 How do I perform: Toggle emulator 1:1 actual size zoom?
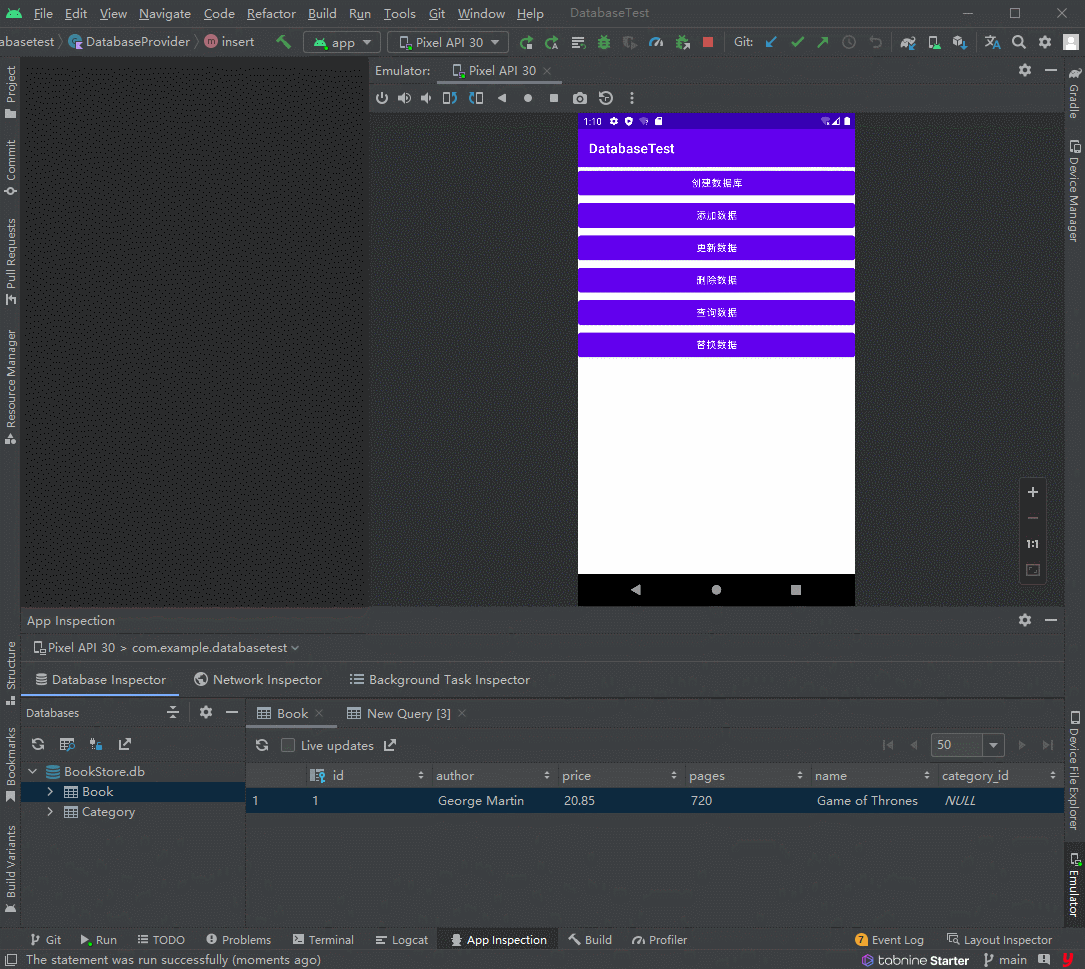(x=1033, y=544)
